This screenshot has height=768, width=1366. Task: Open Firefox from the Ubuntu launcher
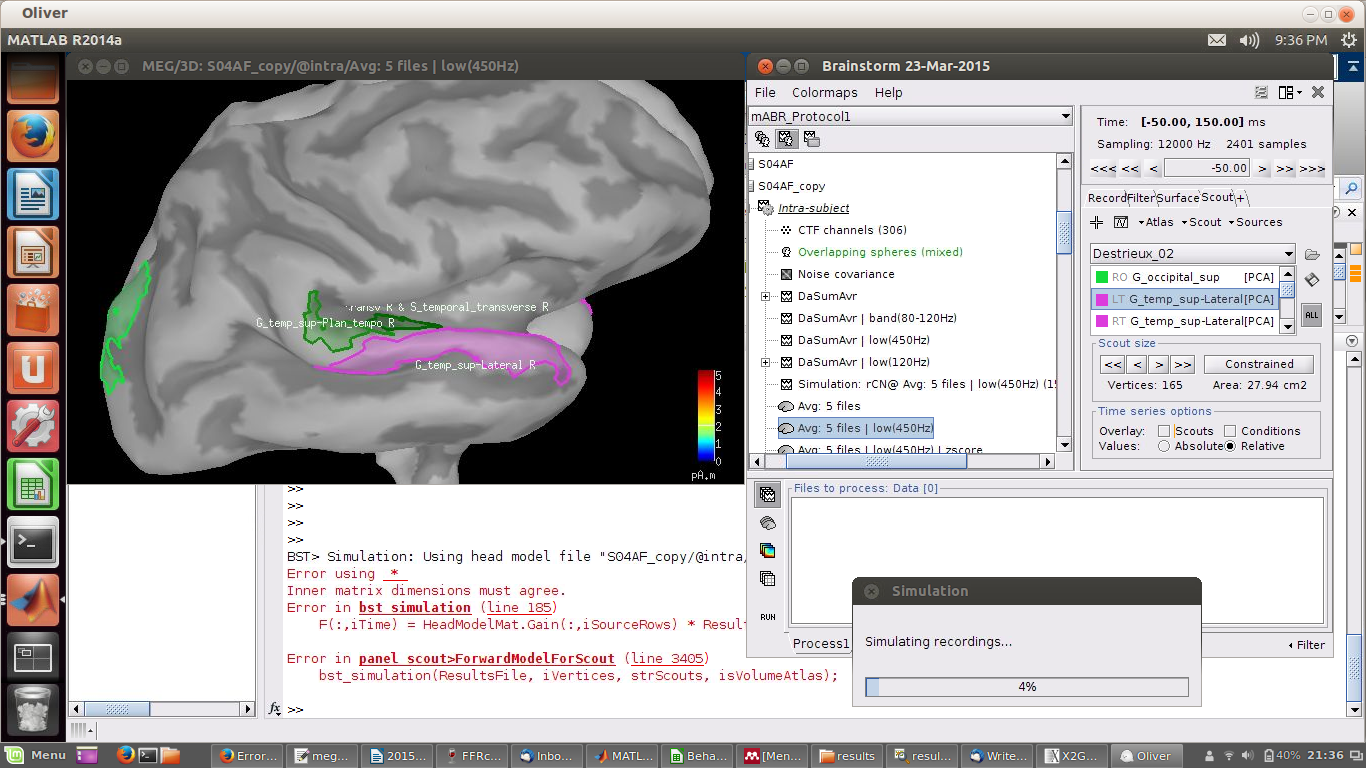pyautogui.click(x=33, y=136)
